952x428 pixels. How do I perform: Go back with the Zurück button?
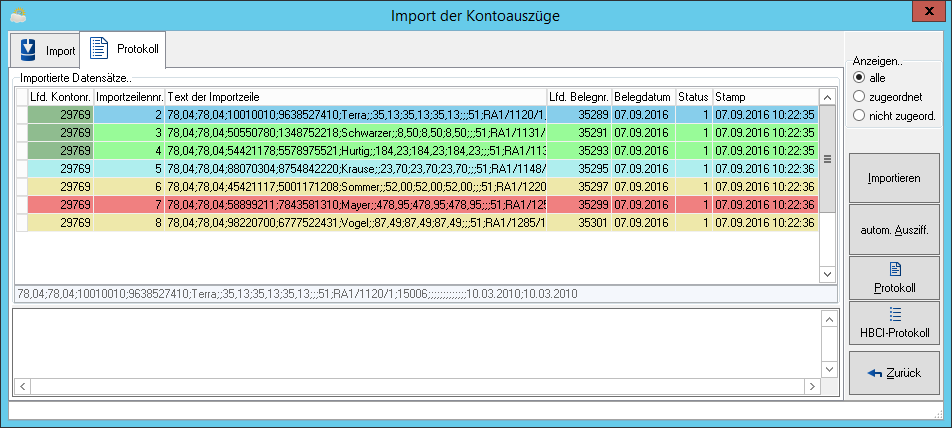click(894, 373)
